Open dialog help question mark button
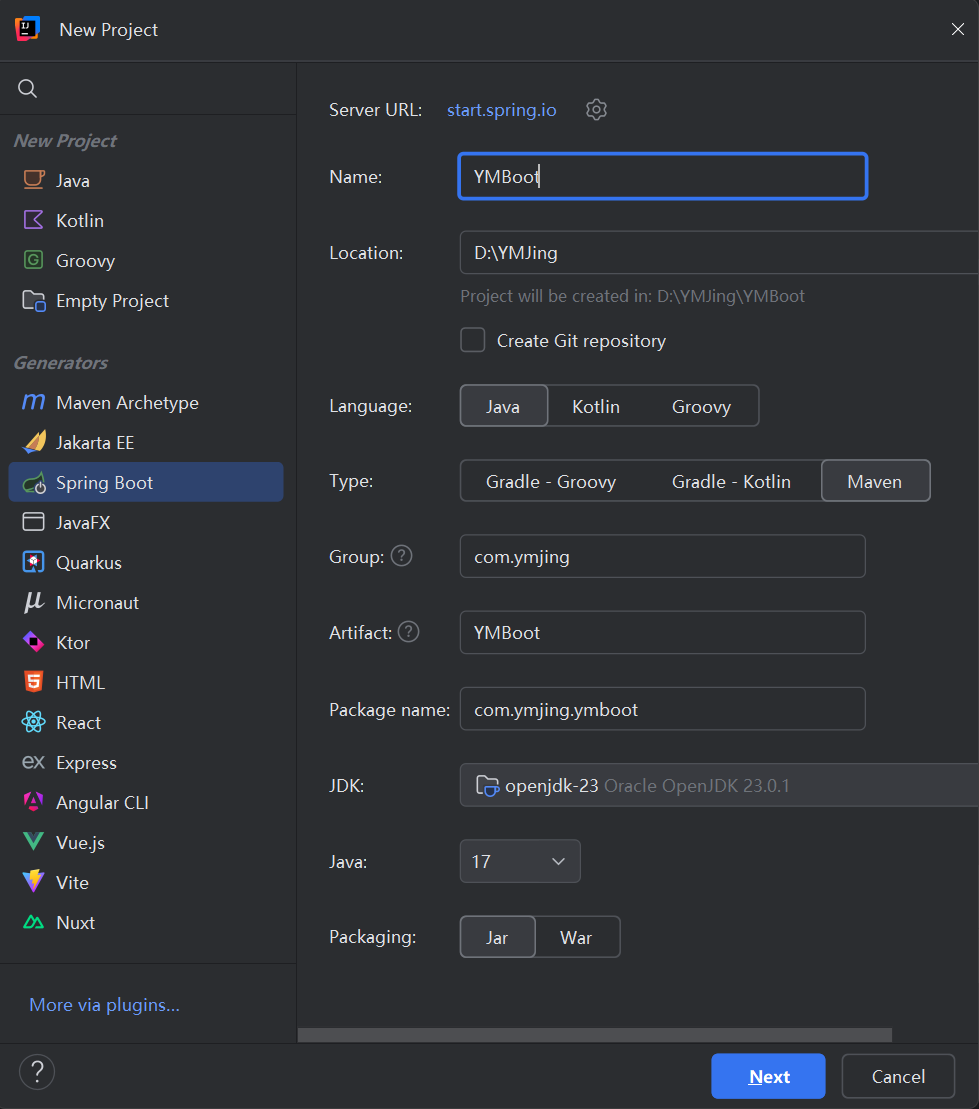The width and height of the screenshot is (979, 1109). pyautogui.click(x=37, y=1072)
